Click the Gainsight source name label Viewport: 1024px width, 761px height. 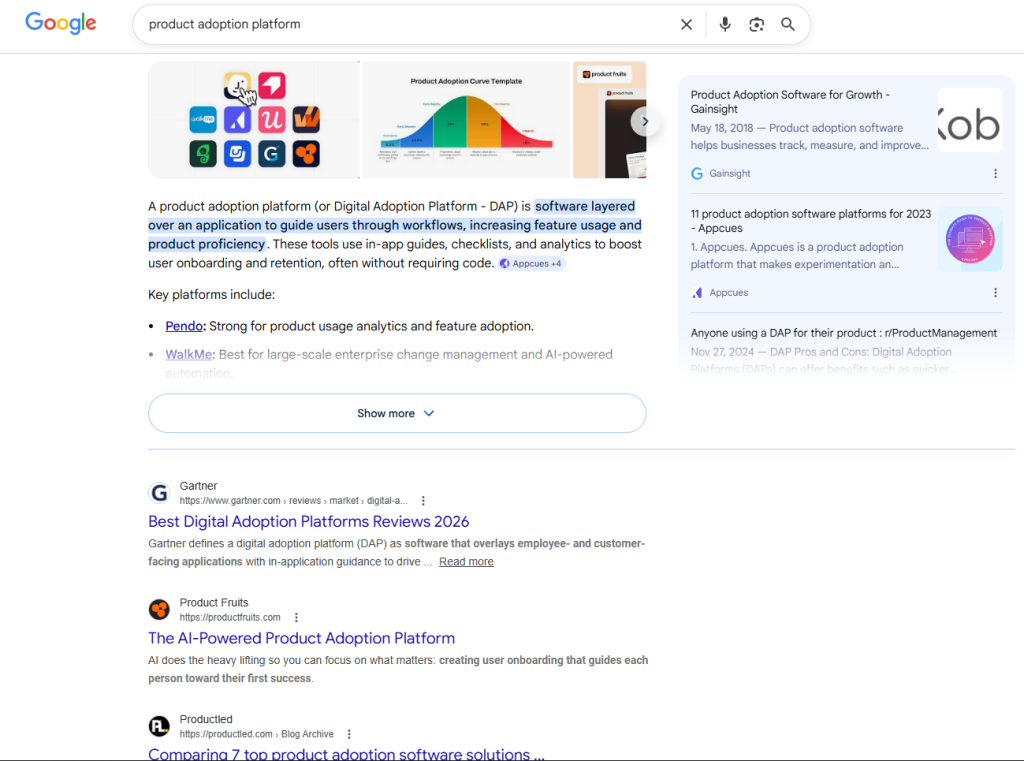click(729, 174)
